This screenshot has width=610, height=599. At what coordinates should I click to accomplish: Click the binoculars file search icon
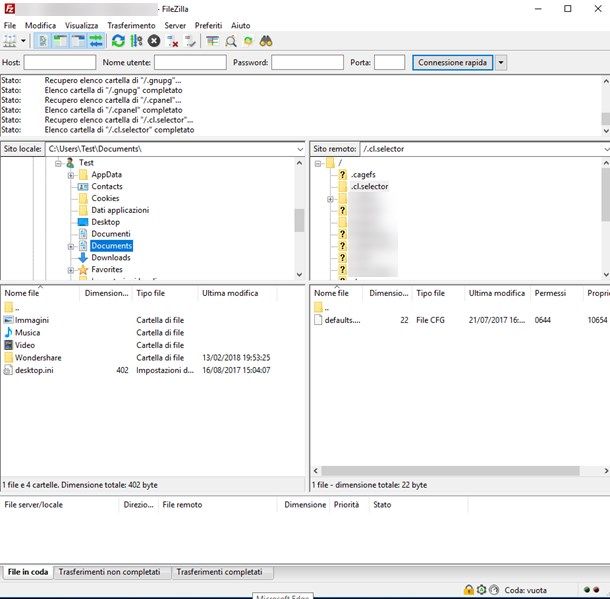coord(266,41)
